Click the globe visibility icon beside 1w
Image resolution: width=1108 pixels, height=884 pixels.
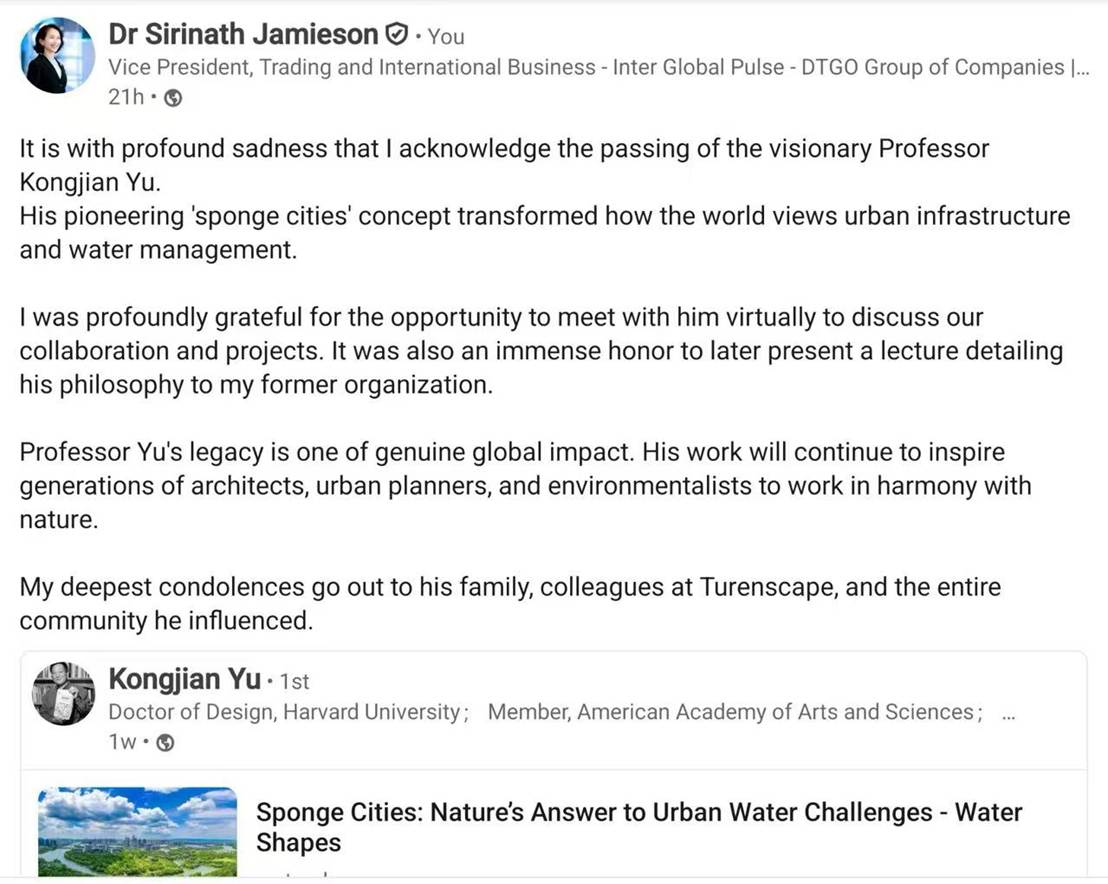[x=166, y=742]
